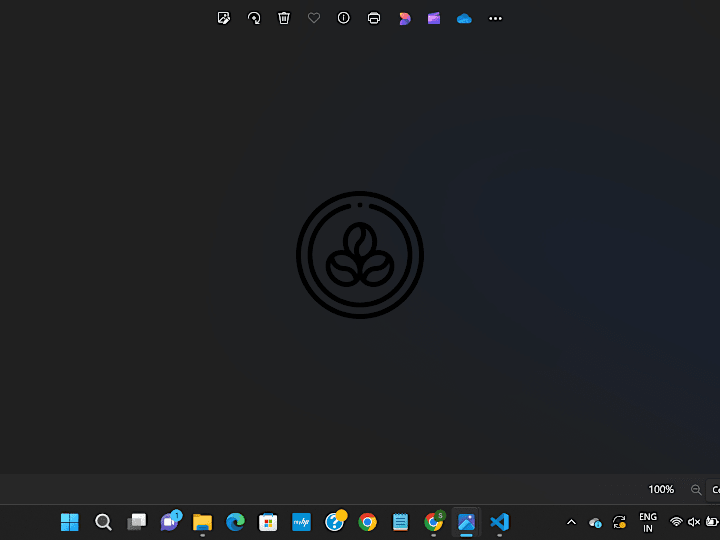Toggle the muted volume speaker icon
Viewport: 720px width, 540px height.
pos(693,522)
